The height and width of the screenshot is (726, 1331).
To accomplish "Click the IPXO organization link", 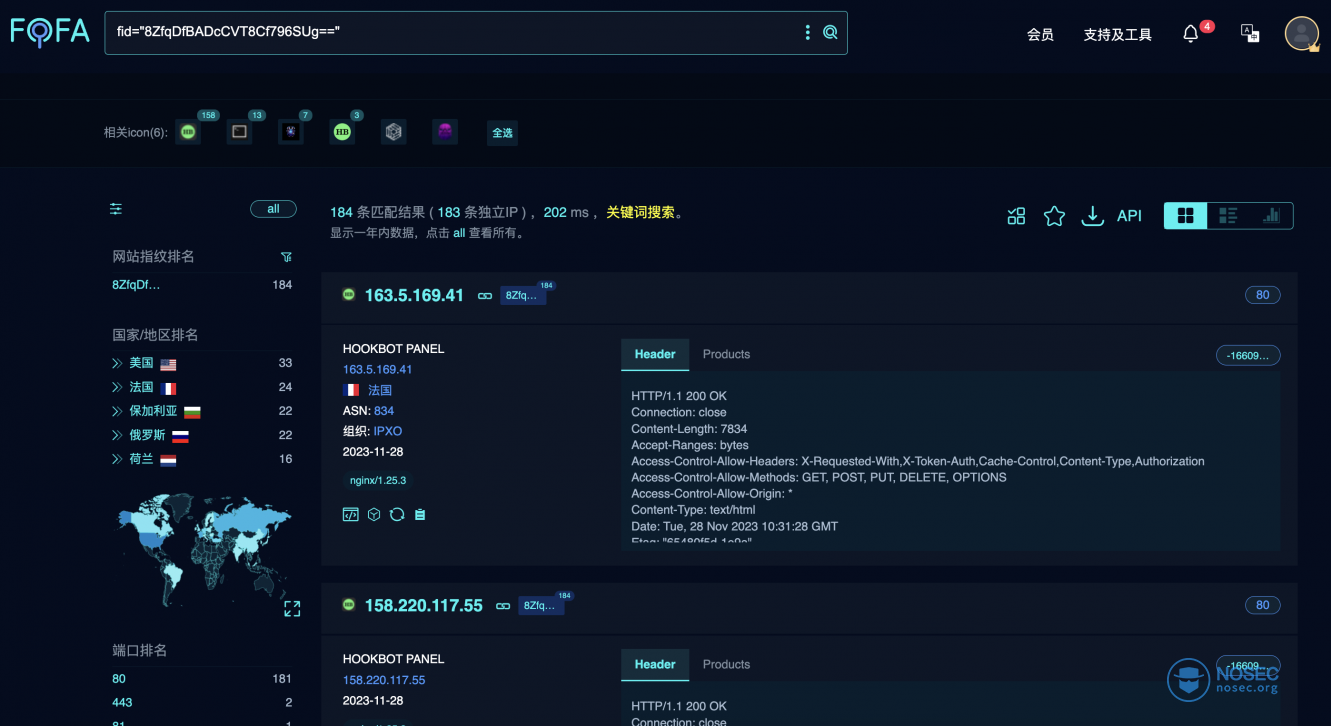I will (388, 431).
